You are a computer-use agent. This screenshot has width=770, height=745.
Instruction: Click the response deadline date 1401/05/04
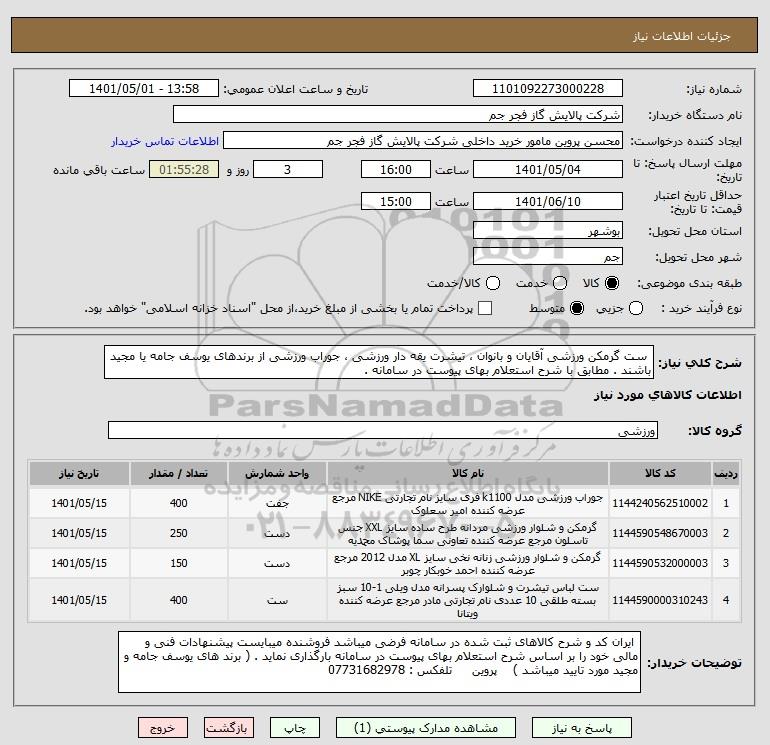click(x=548, y=170)
